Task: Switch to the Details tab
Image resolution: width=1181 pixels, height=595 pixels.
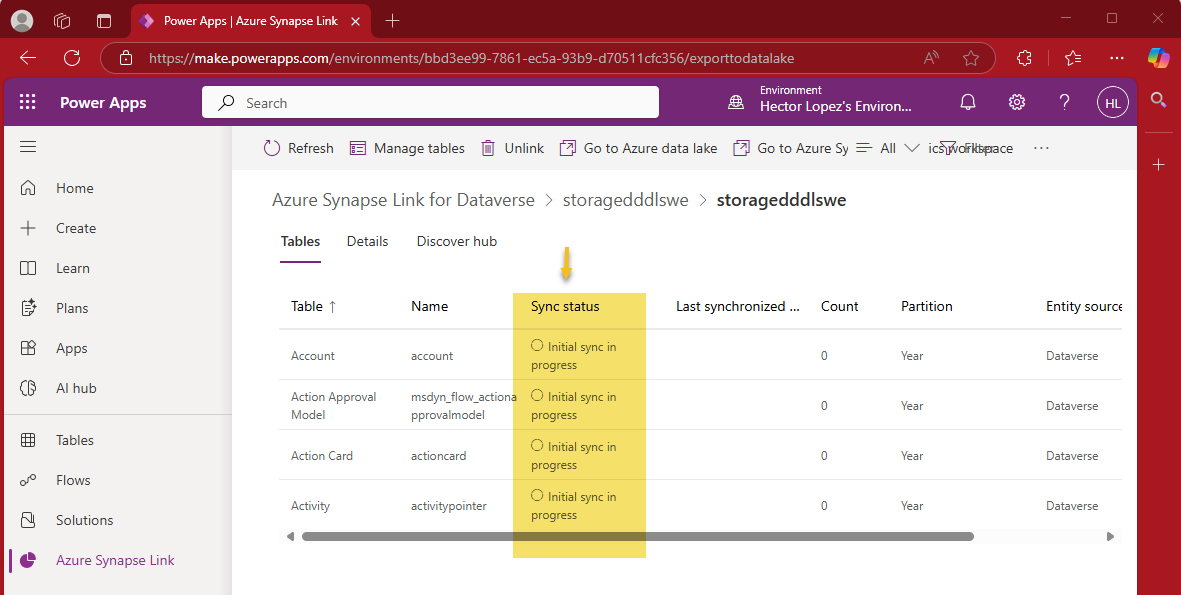Action: (368, 241)
